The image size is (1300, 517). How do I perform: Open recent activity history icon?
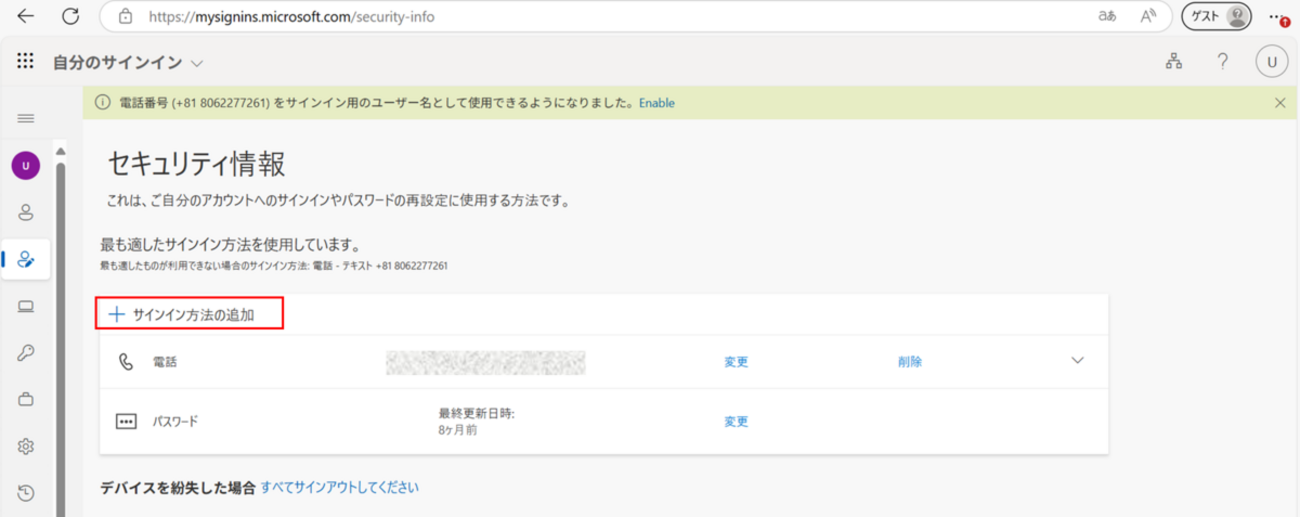tap(26, 492)
